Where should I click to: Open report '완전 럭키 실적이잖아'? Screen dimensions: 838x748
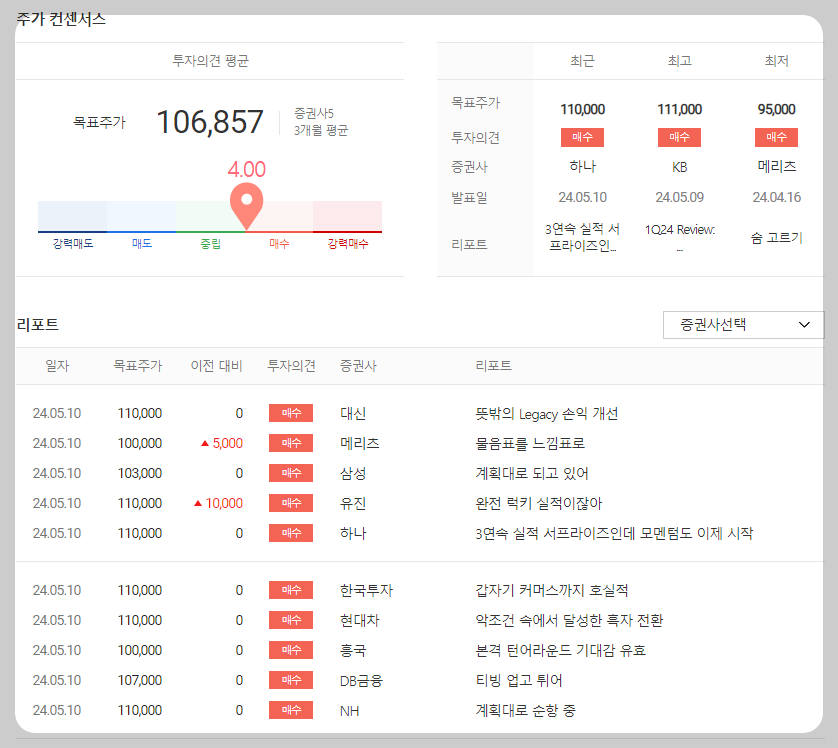pos(539,503)
